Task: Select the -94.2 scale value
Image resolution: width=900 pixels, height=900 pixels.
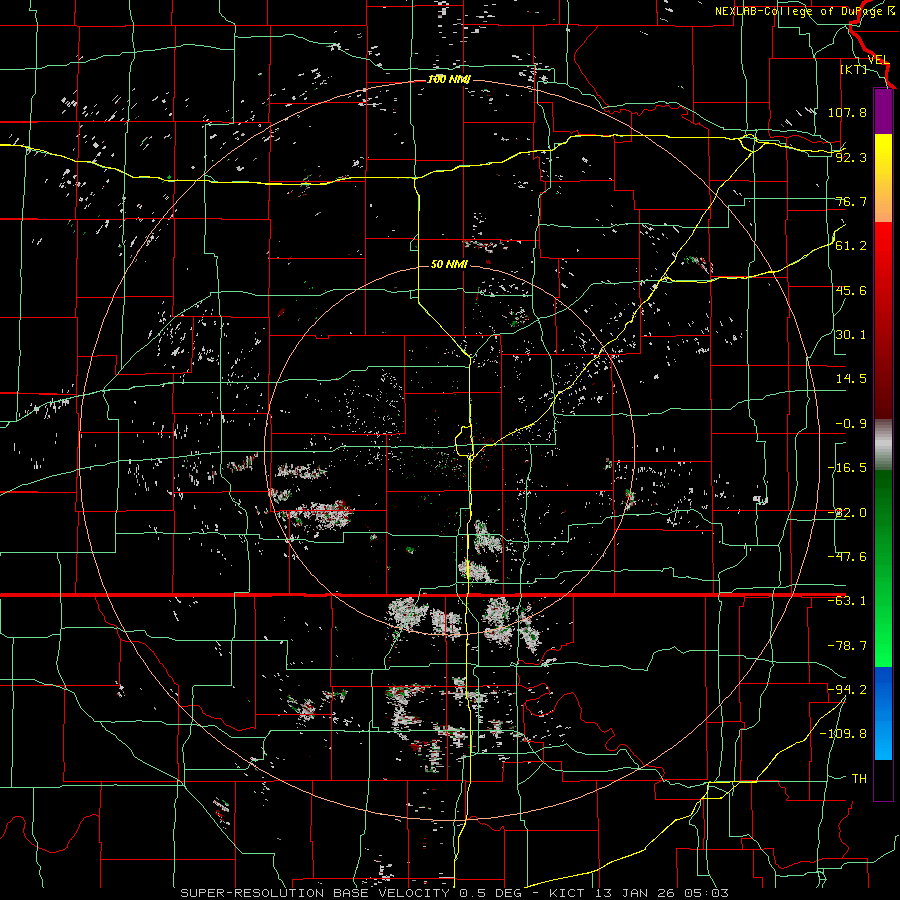Action: (x=847, y=690)
